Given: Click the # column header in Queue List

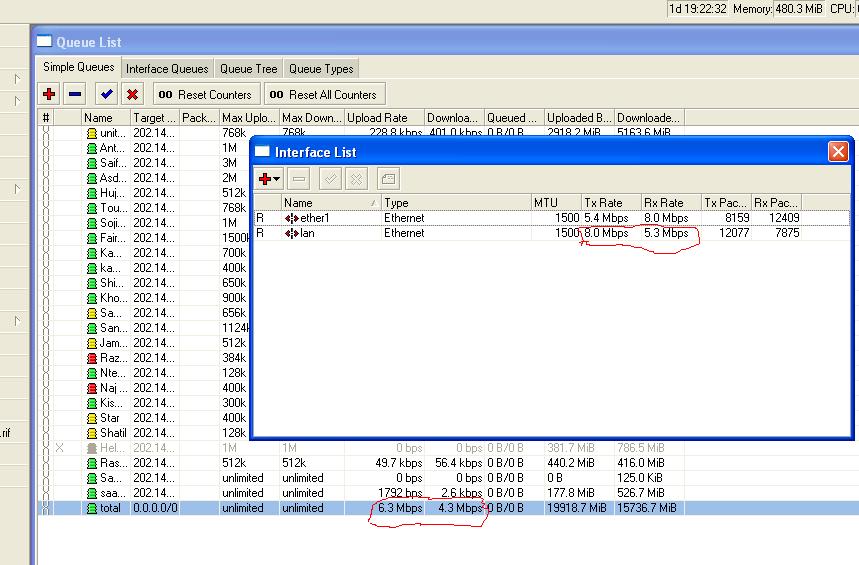Looking at the screenshot, I should click(46, 118).
